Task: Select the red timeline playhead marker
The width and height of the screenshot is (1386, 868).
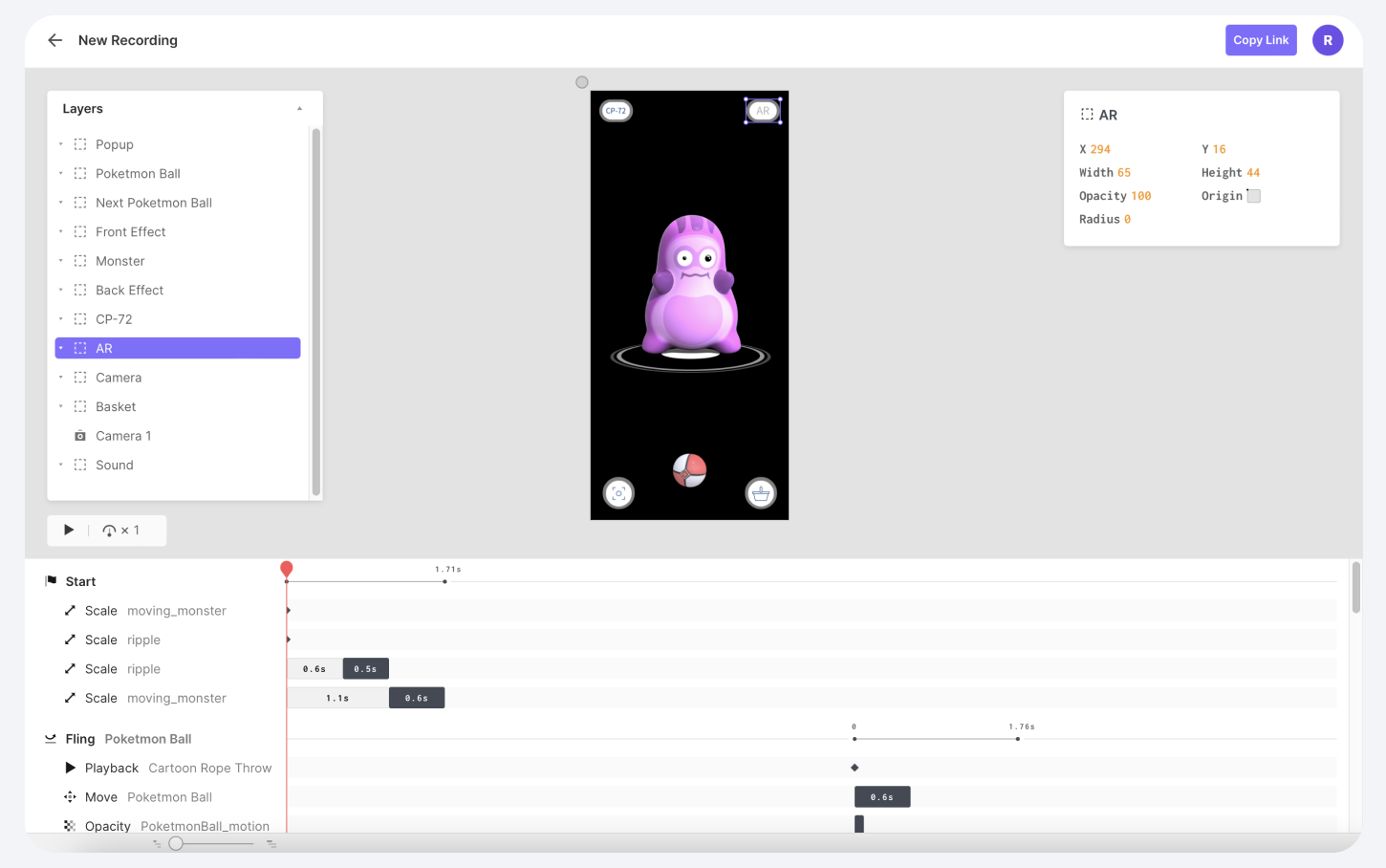Action: pyautogui.click(x=287, y=570)
